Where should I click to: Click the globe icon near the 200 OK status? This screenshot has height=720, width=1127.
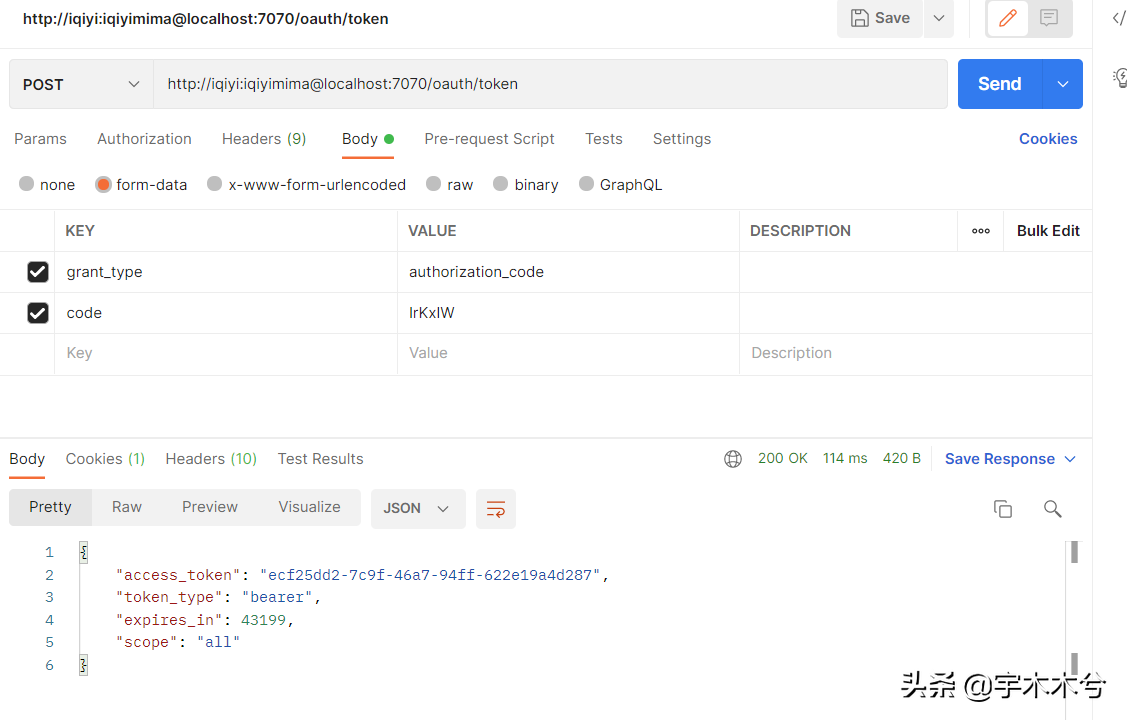point(733,458)
